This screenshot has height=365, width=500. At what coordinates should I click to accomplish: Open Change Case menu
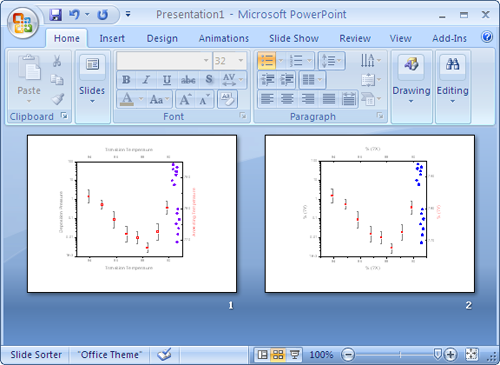(x=159, y=99)
